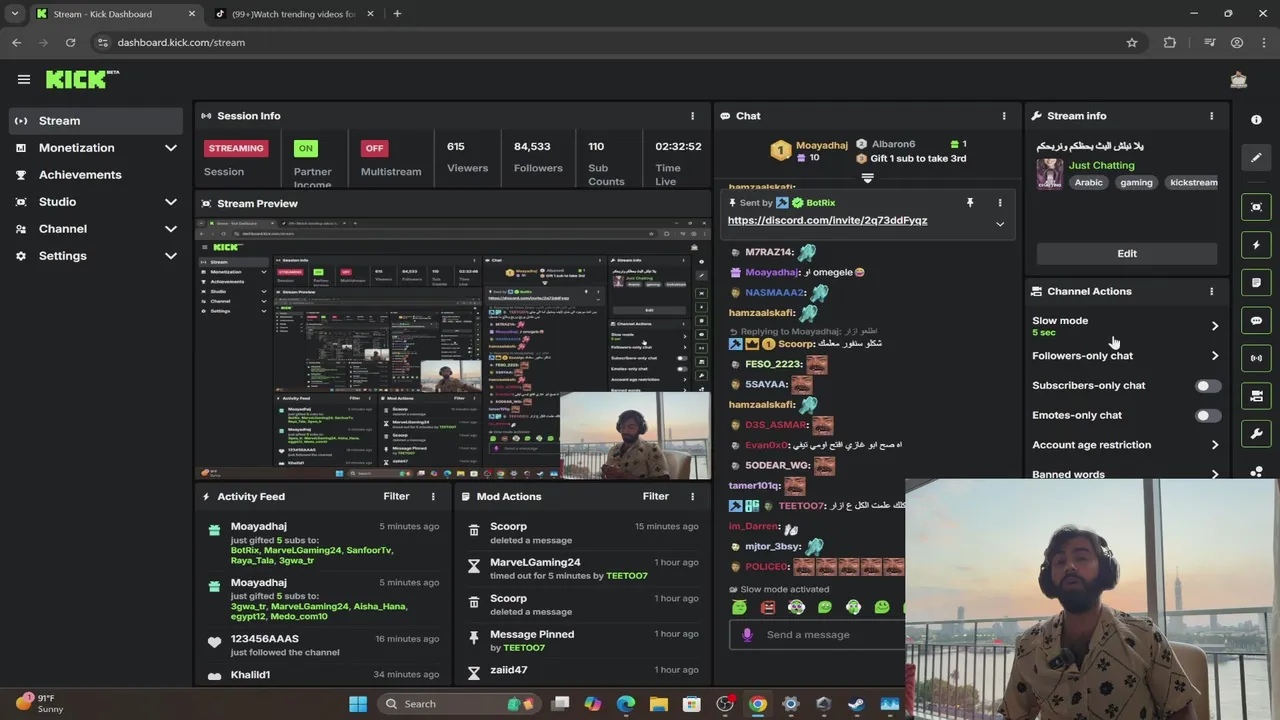Click the Arabic stream tag
1280x720 pixels.
1088,183
